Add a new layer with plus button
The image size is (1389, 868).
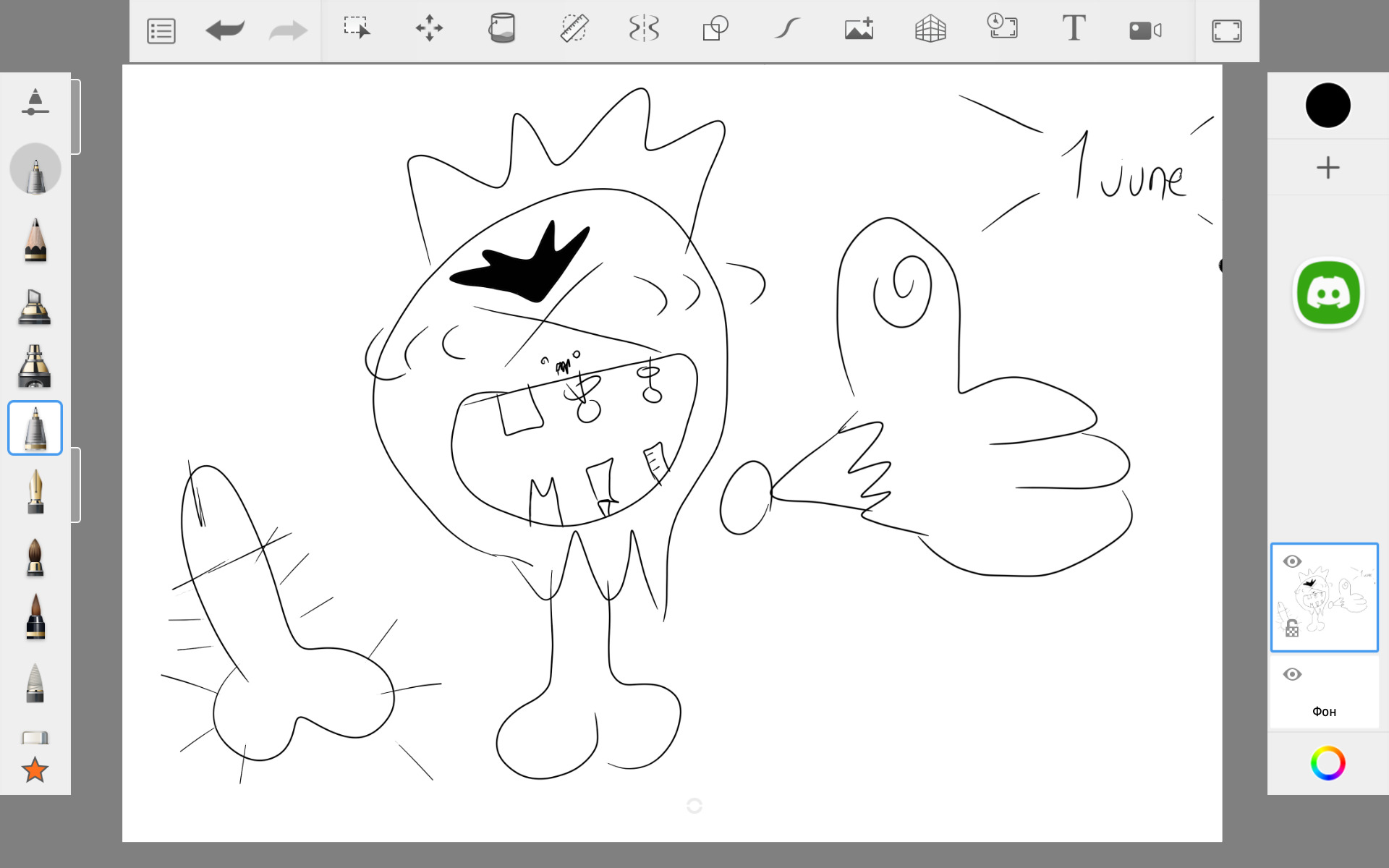[1328, 168]
